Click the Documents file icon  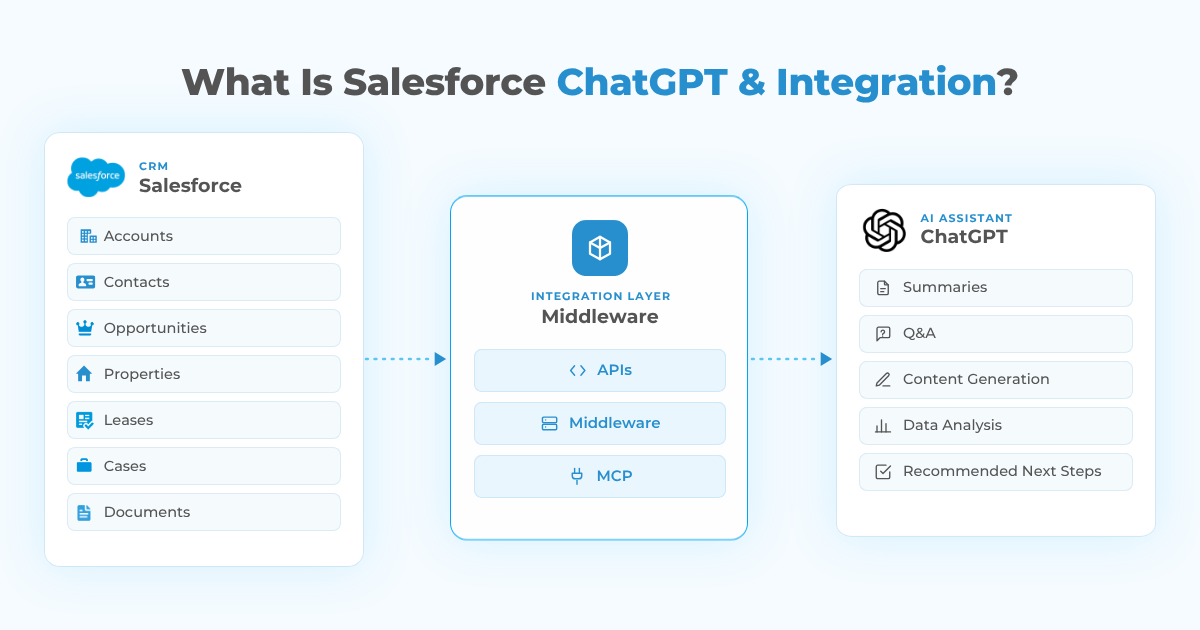tap(85, 512)
